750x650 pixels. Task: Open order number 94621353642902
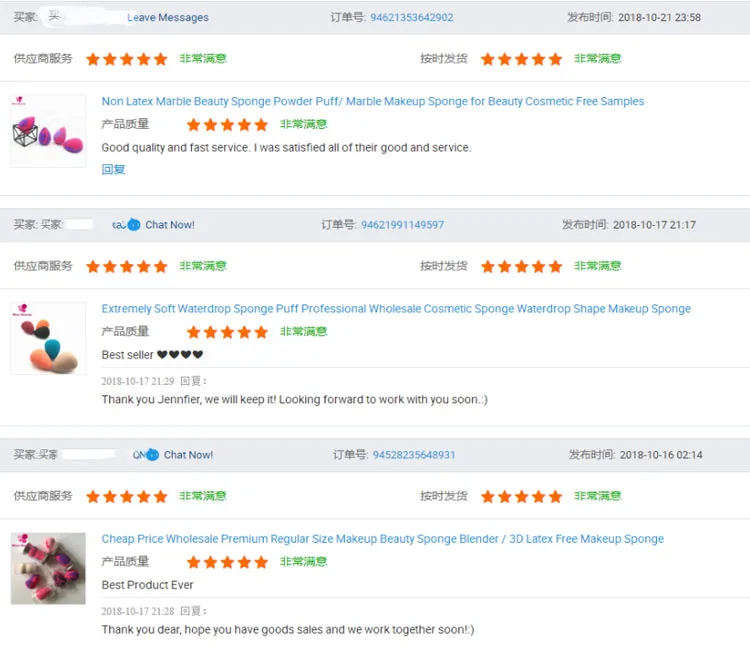[412, 18]
